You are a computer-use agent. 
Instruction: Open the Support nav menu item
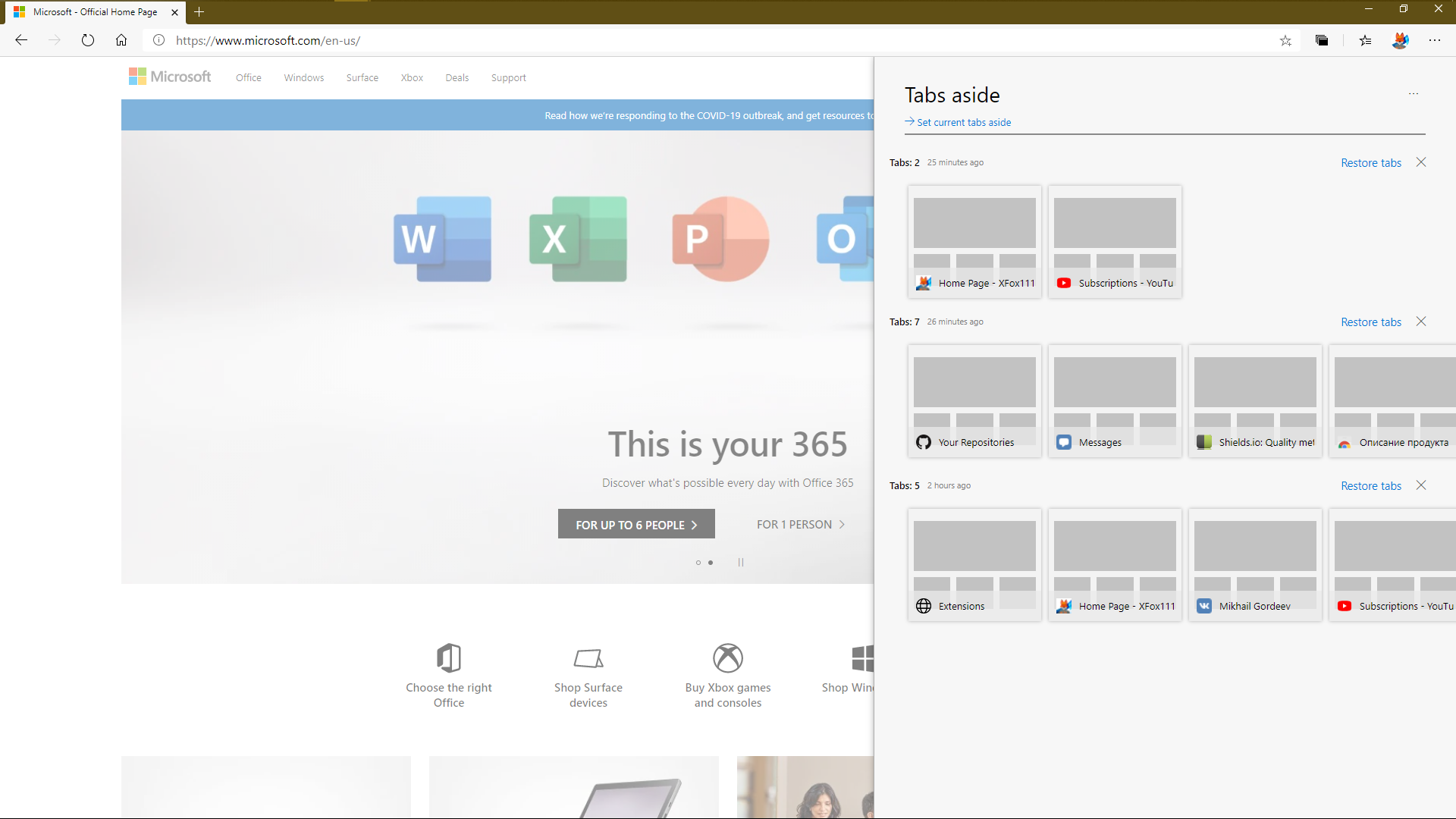[x=509, y=78]
